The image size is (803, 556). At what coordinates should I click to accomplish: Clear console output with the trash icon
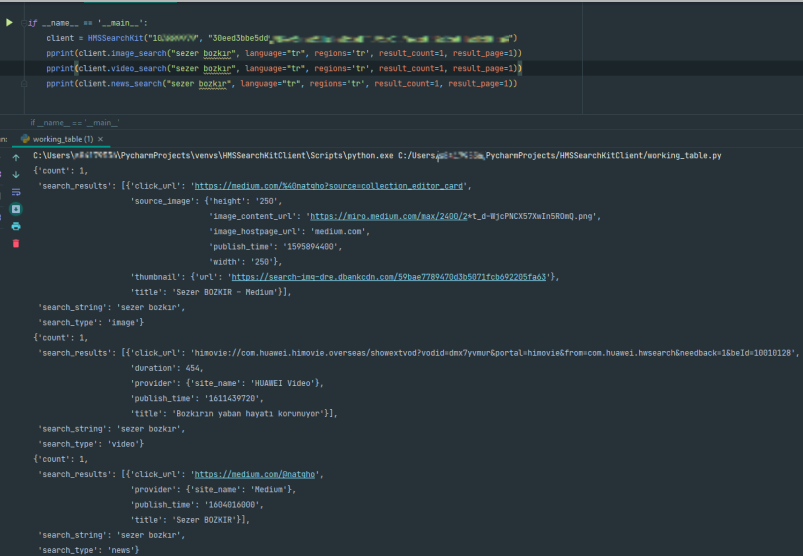click(16, 243)
